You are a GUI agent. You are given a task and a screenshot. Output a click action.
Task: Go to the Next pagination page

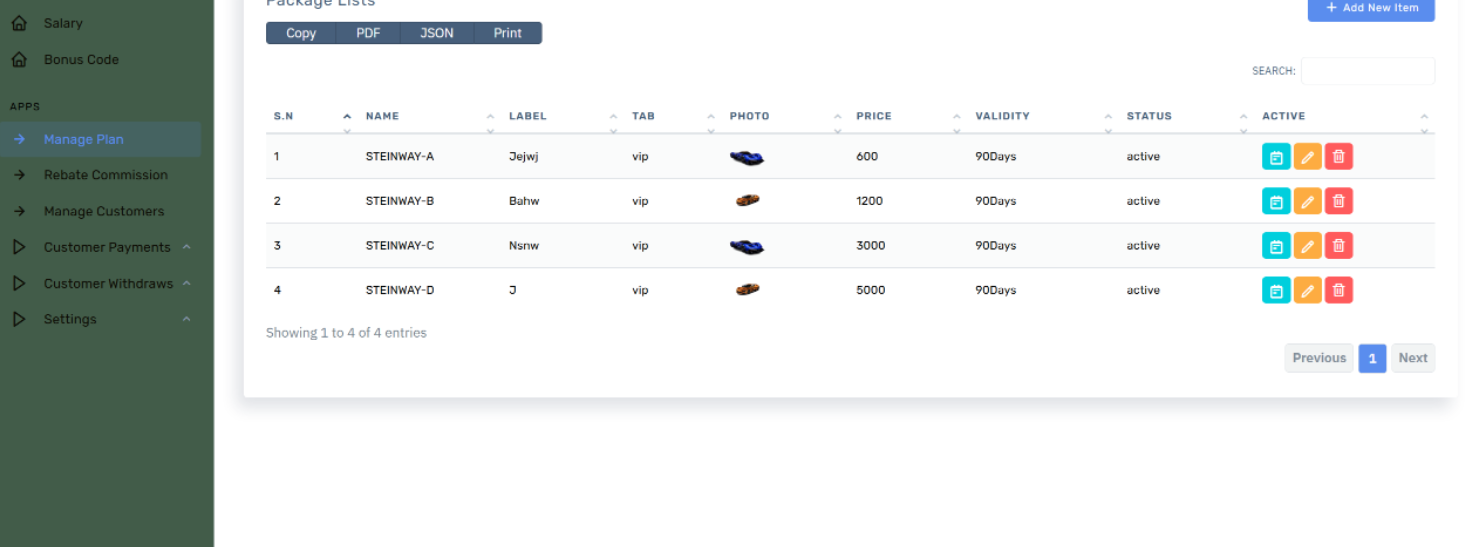(1412, 358)
